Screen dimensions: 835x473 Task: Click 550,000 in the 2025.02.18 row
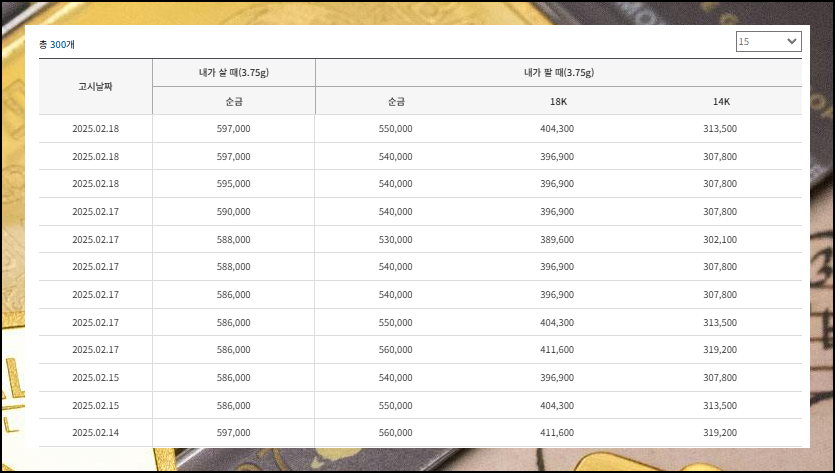pyautogui.click(x=395, y=128)
